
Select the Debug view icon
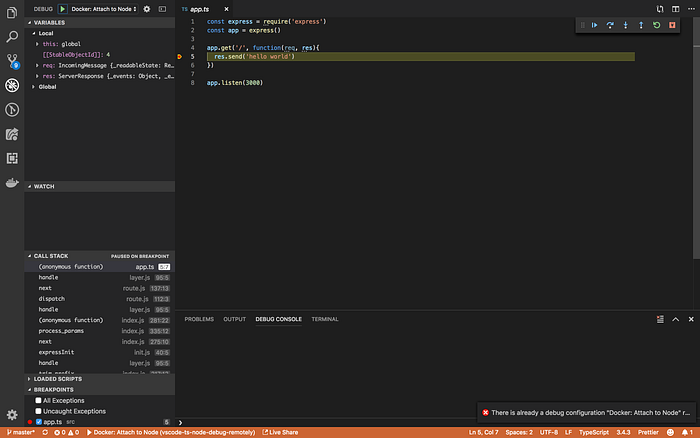click(12, 85)
